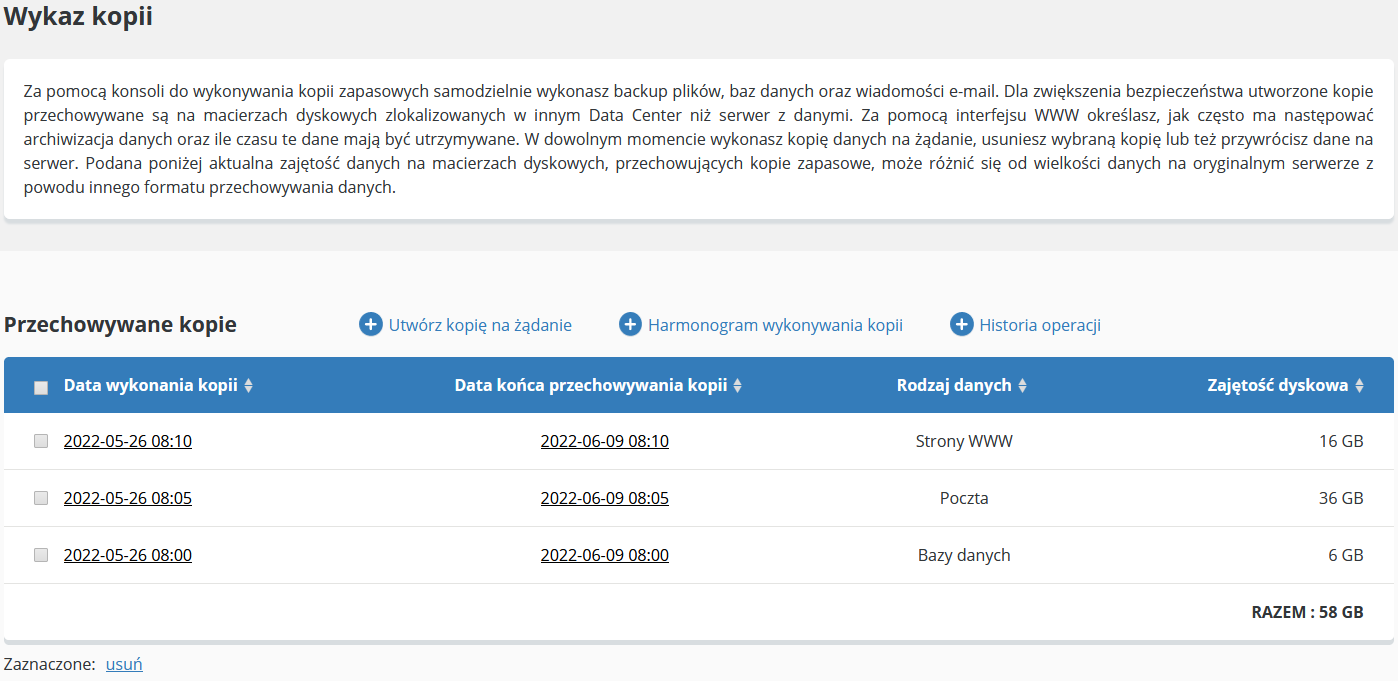Viewport: 1398px width, 681px height.
Task: Open backup dated 2022-05-26 08:10
Action: click(128, 441)
